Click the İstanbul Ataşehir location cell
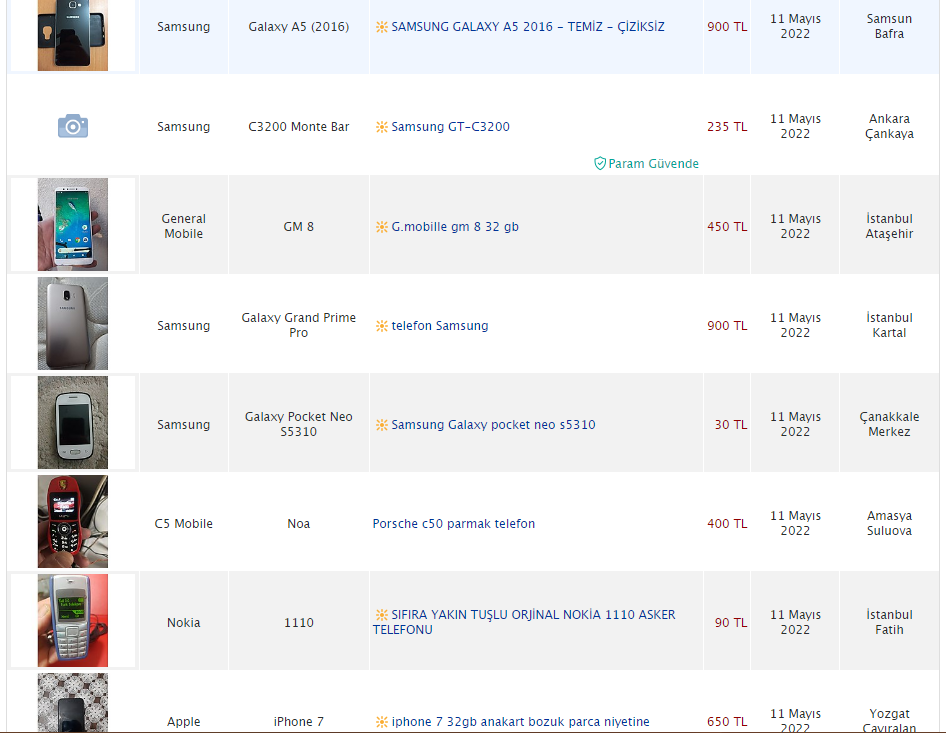The width and height of the screenshot is (946, 733). pos(889,226)
